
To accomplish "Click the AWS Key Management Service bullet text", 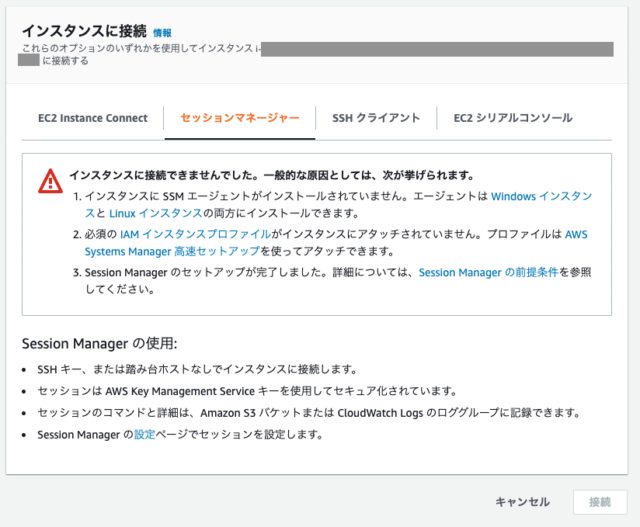I will [247, 391].
